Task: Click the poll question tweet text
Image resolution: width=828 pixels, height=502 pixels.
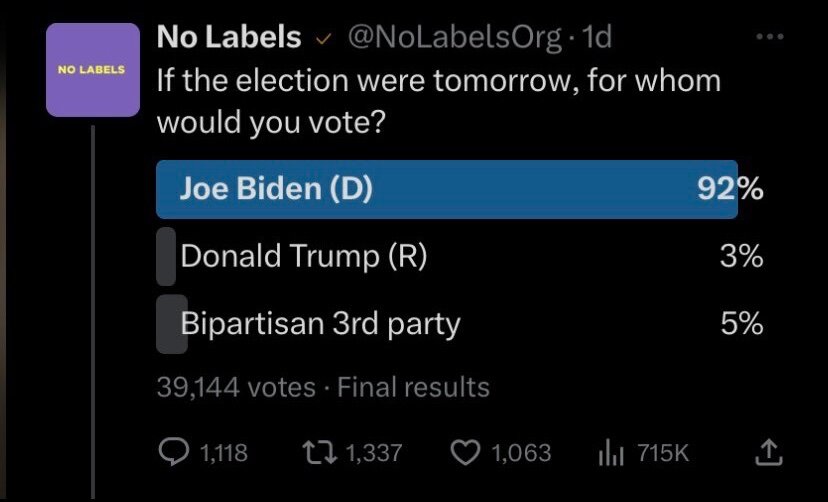Action: 438,99
